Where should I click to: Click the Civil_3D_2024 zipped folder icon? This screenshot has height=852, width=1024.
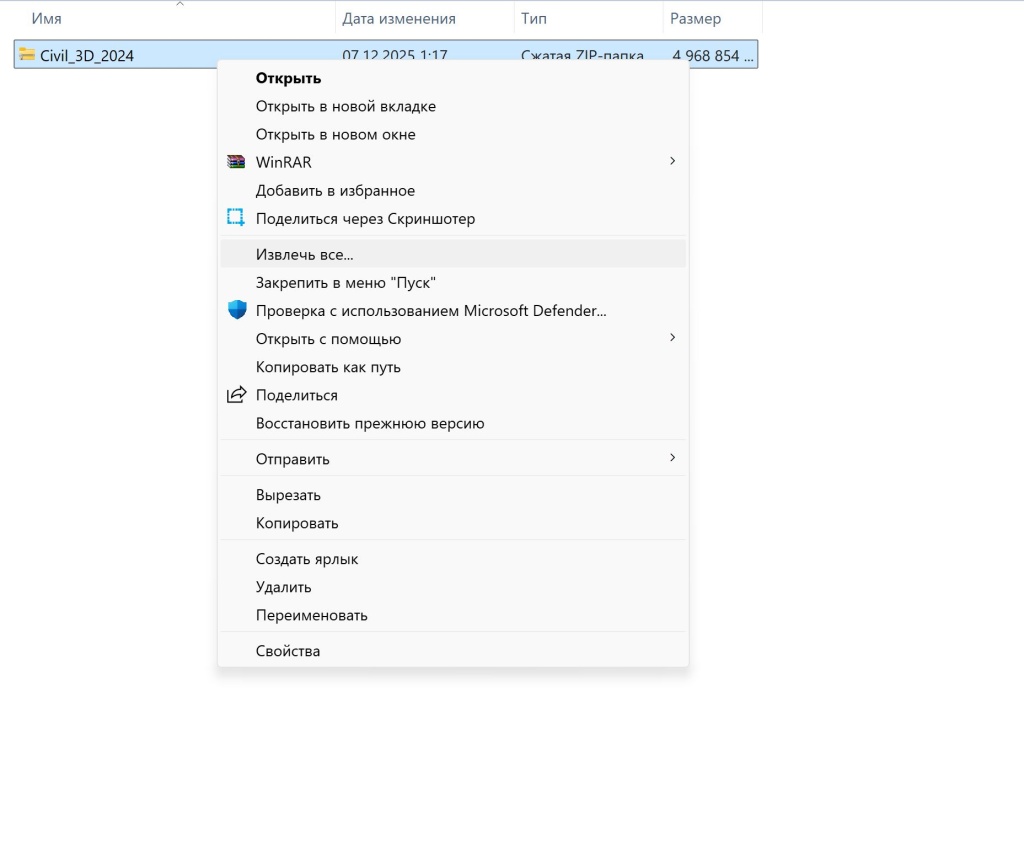point(27,55)
